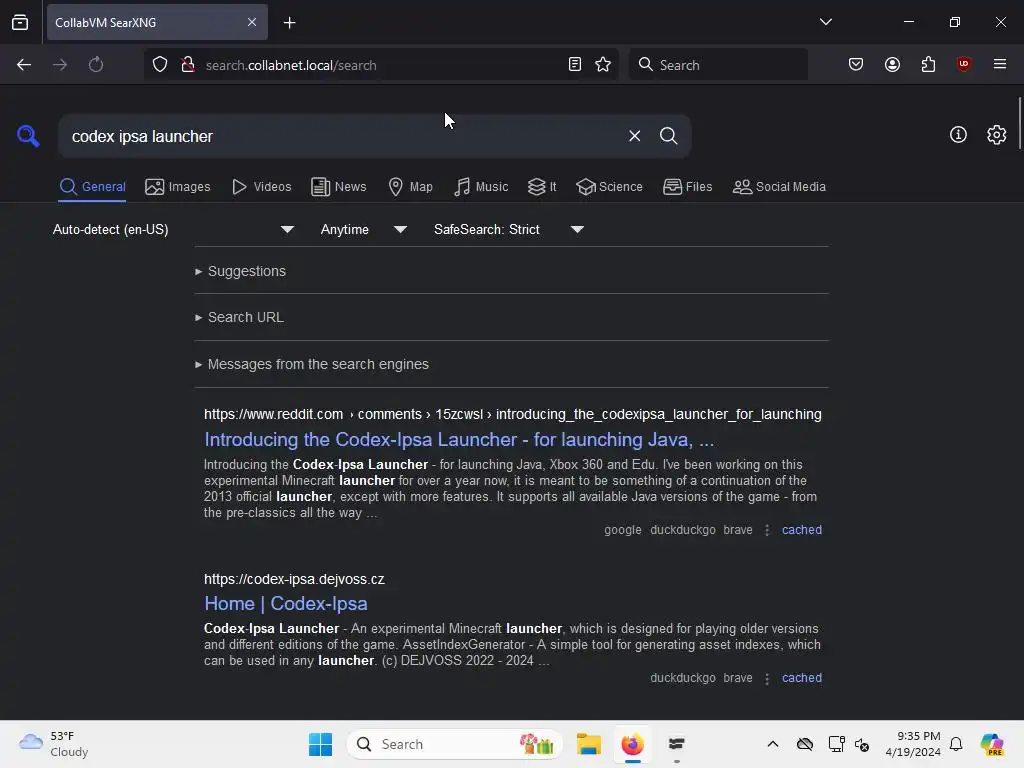This screenshot has height=768, width=1024.
Task: Open the SearXNG about info icon
Action: pyautogui.click(x=958, y=135)
